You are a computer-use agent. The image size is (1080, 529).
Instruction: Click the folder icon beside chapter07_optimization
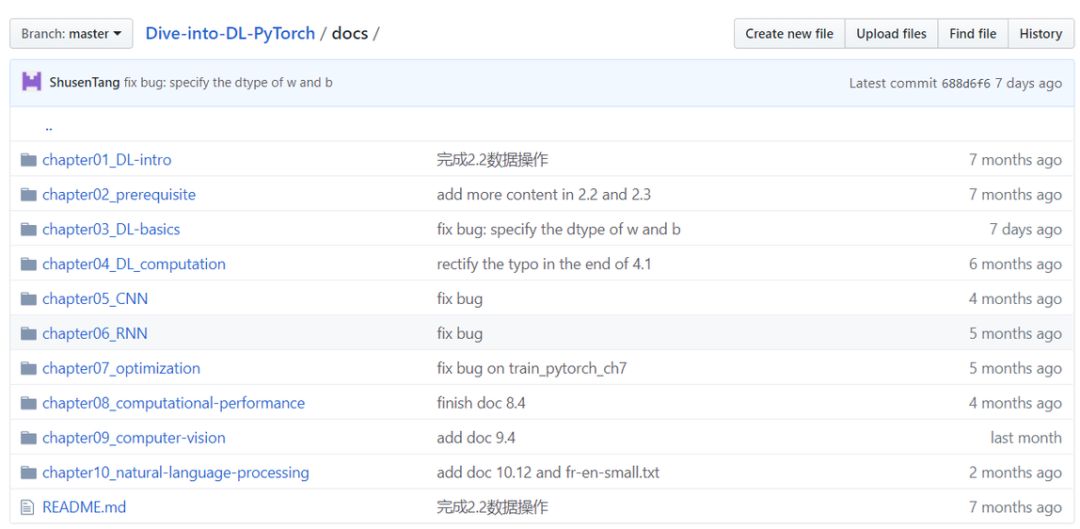(28, 369)
